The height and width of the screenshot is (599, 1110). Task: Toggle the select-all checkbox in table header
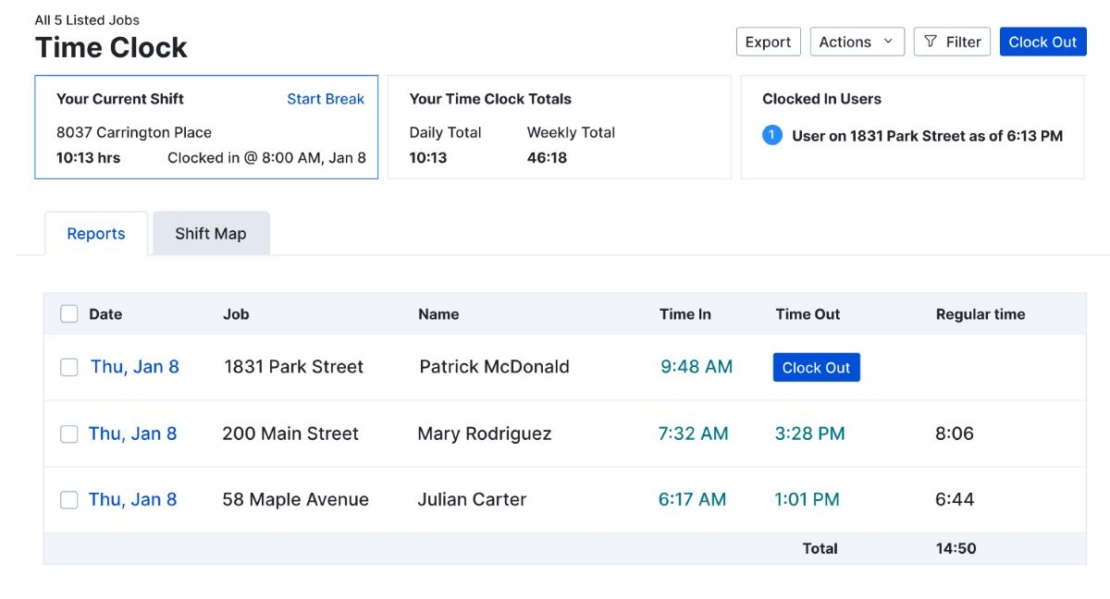click(69, 314)
